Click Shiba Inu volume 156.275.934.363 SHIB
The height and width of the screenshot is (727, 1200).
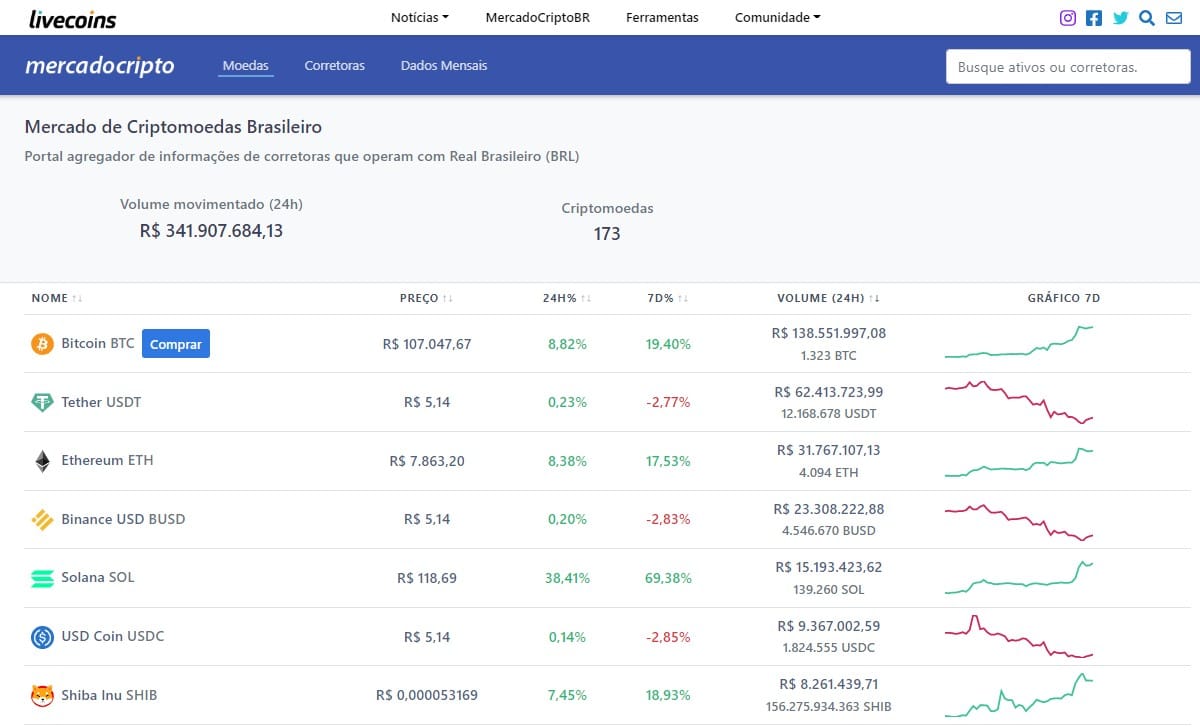[829, 707]
